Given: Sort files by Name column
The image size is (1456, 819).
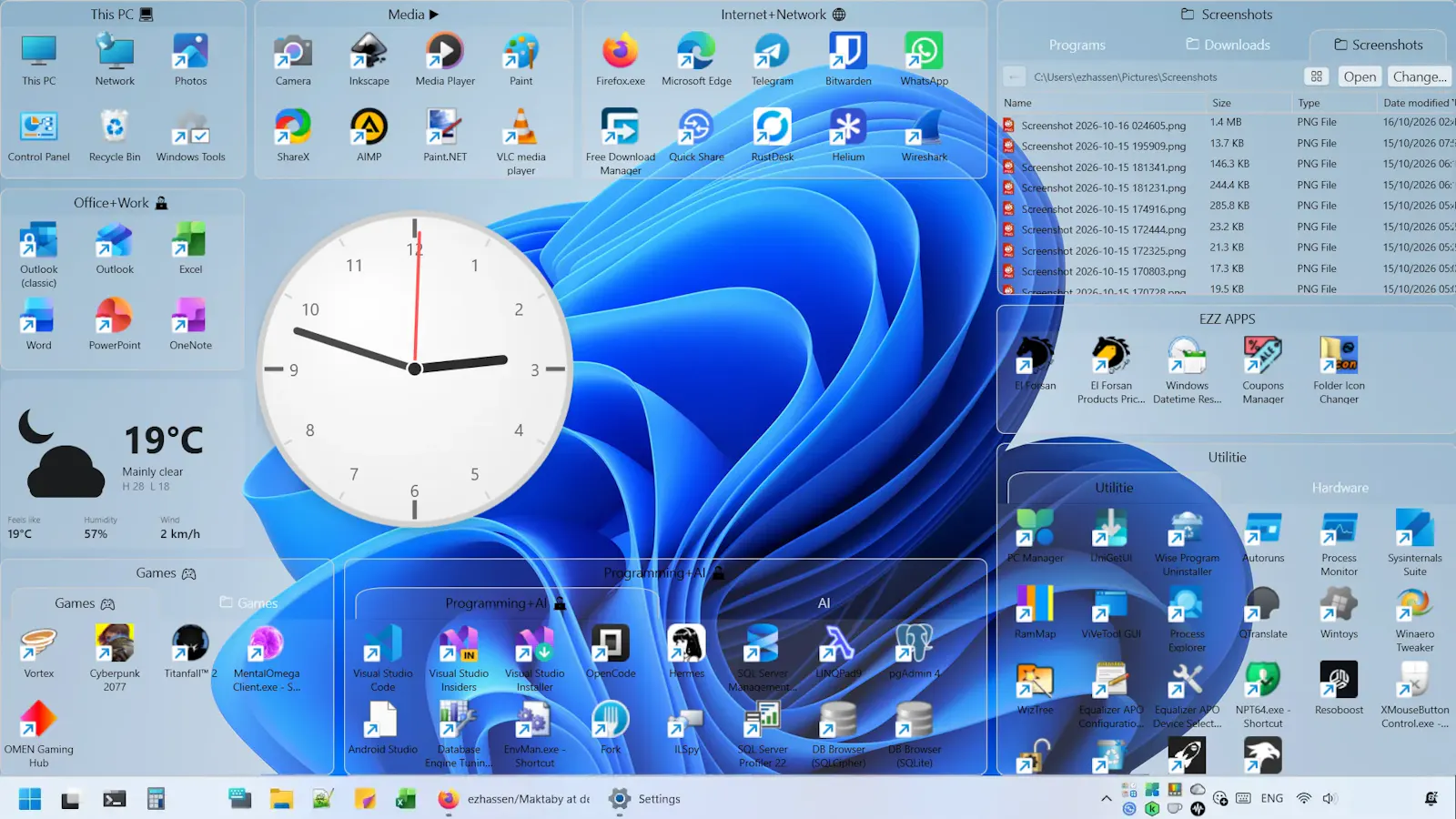Looking at the screenshot, I should [1103, 103].
